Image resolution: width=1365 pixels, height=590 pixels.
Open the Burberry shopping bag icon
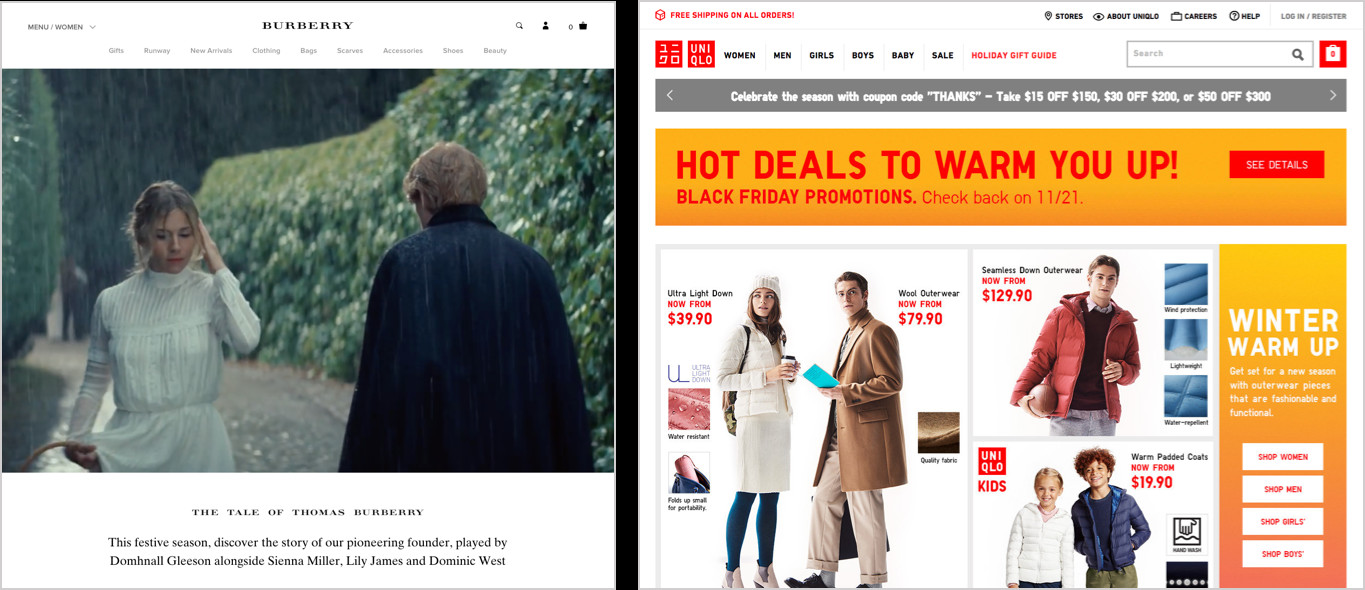583,26
